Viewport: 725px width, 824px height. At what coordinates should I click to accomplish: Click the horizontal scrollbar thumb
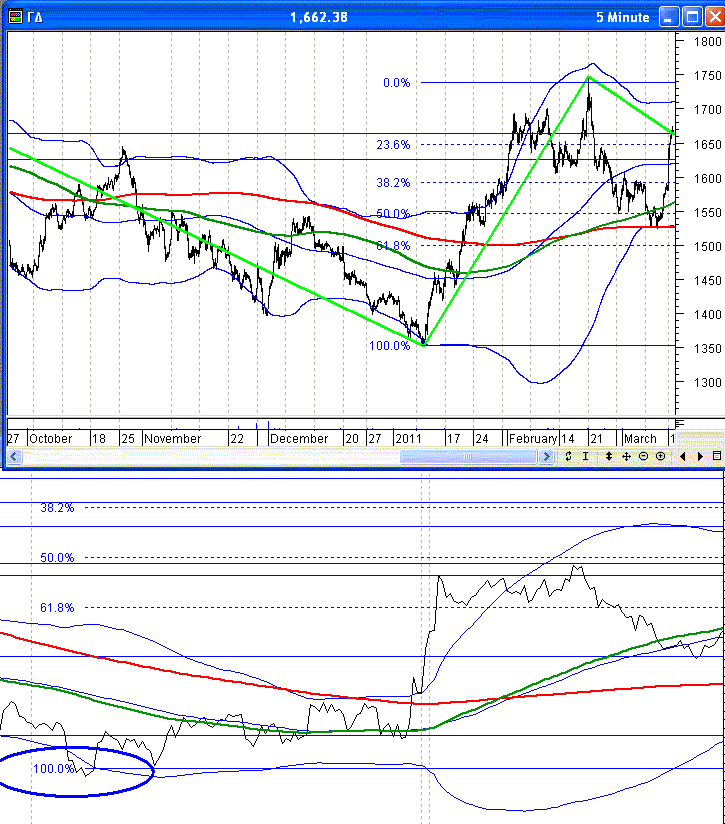468,457
